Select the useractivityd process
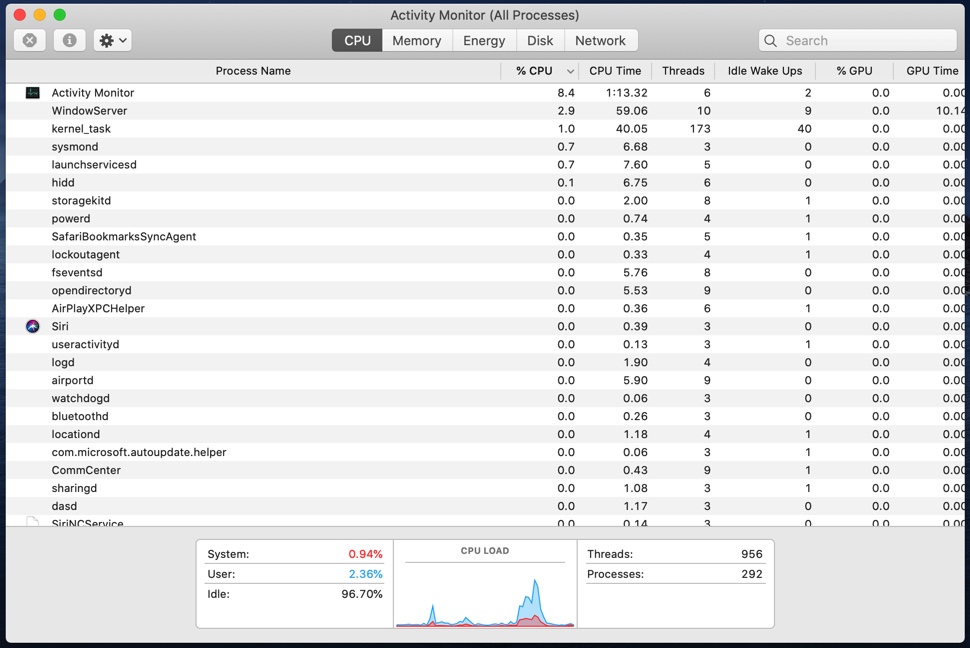The width and height of the screenshot is (970, 648). (x=485, y=344)
